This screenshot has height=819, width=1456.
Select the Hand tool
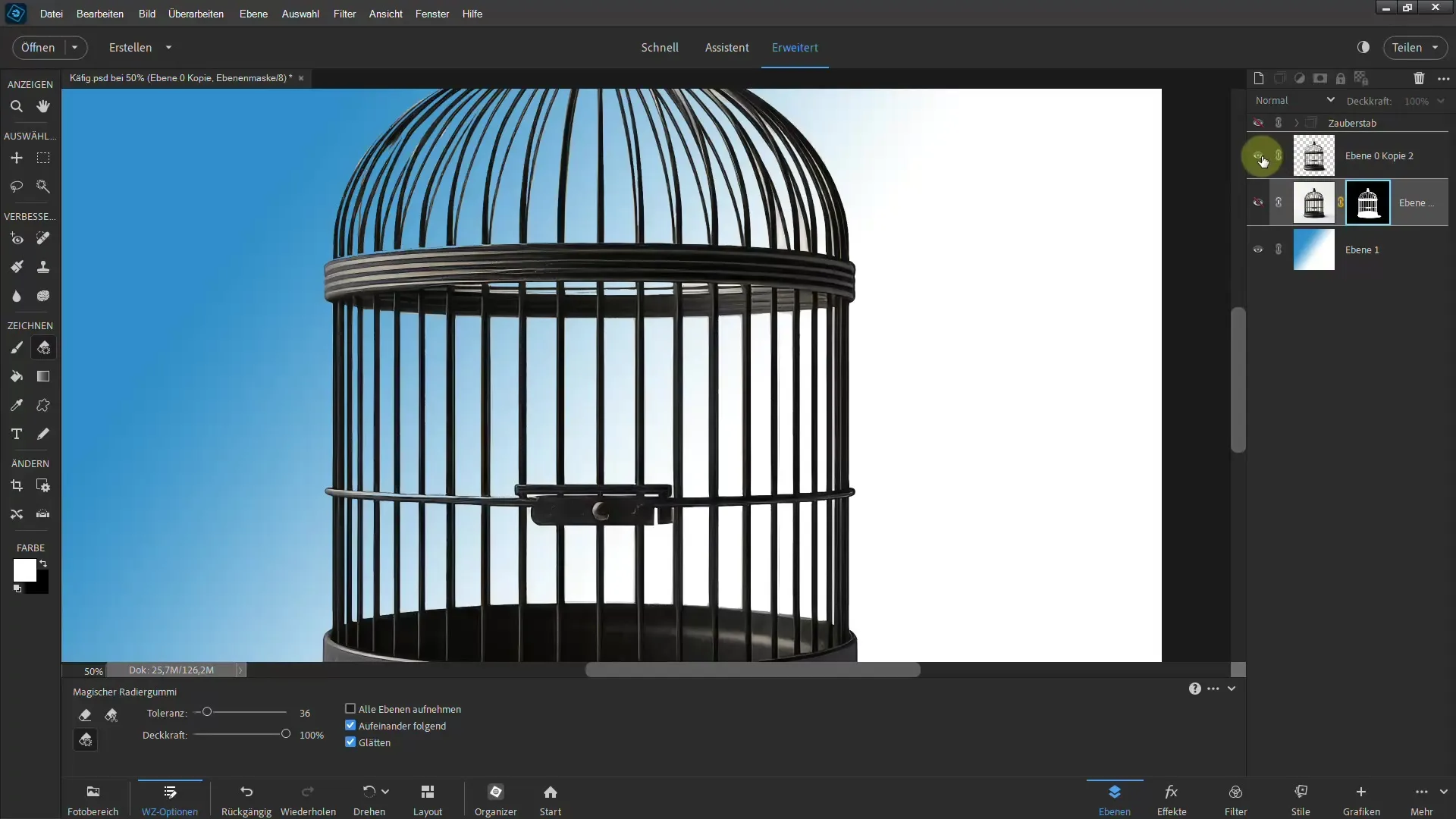click(43, 106)
